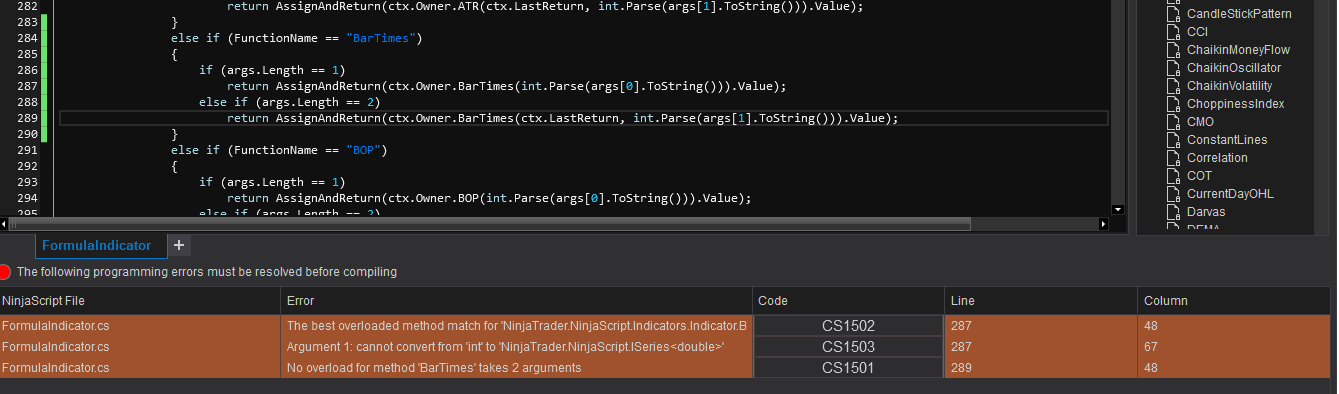
Task: Click the COT file icon
Action: (x=1174, y=176)
